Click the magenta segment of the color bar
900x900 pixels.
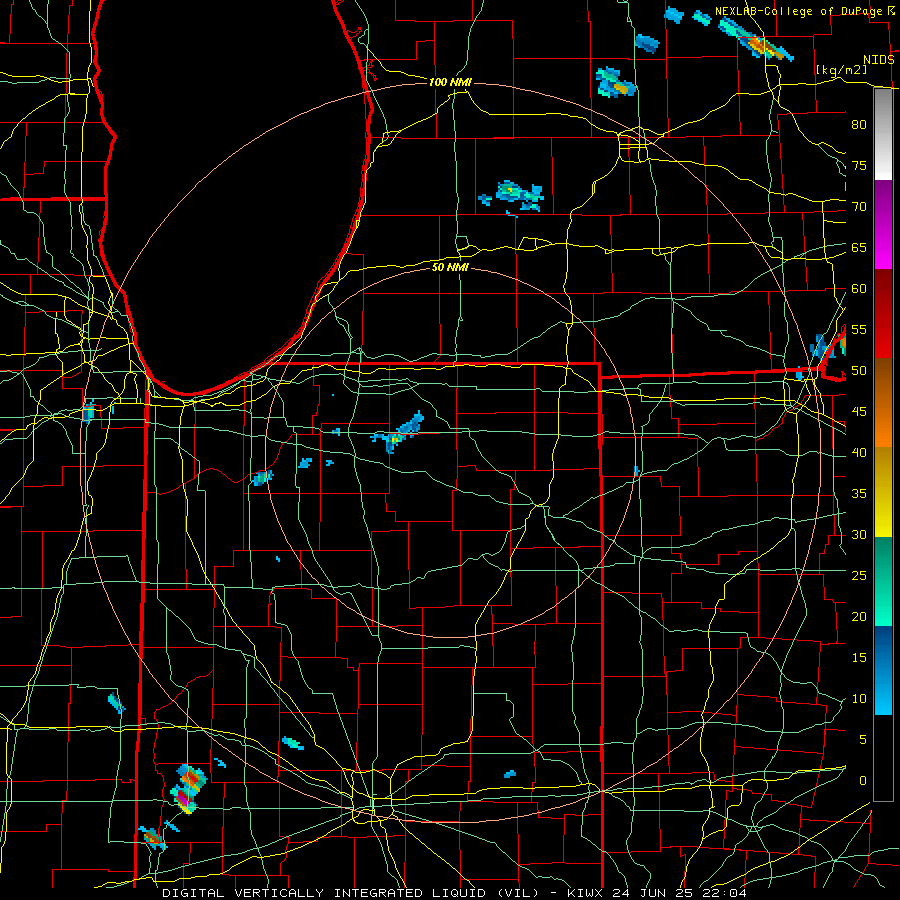883,225
